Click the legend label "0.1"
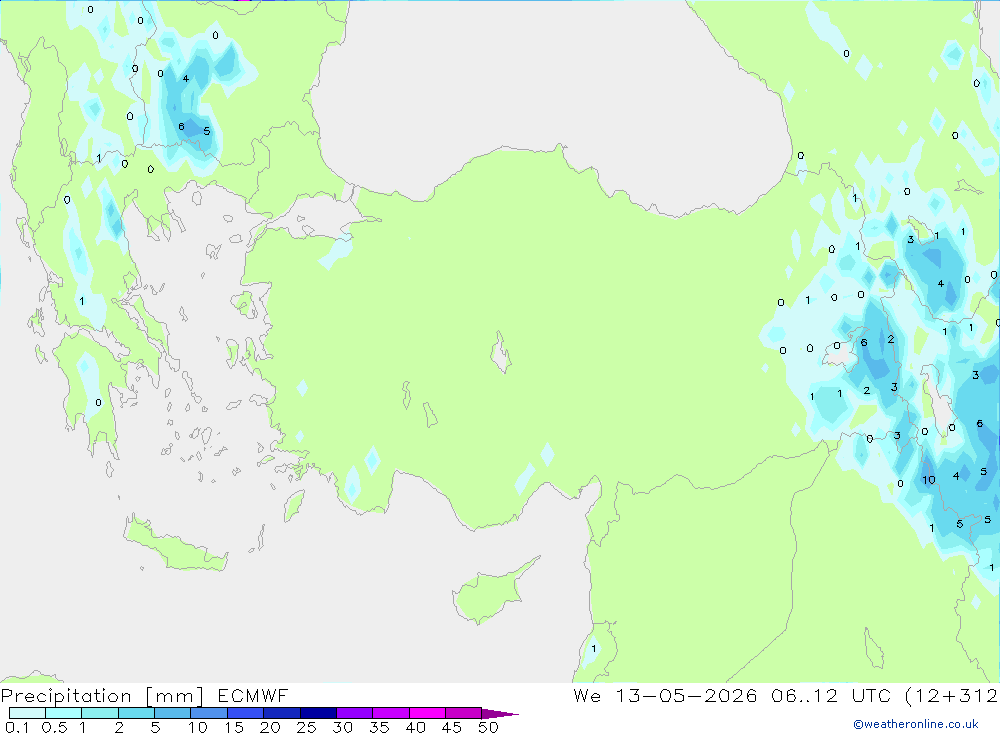The image size is (1000, 733). [17, 727]
